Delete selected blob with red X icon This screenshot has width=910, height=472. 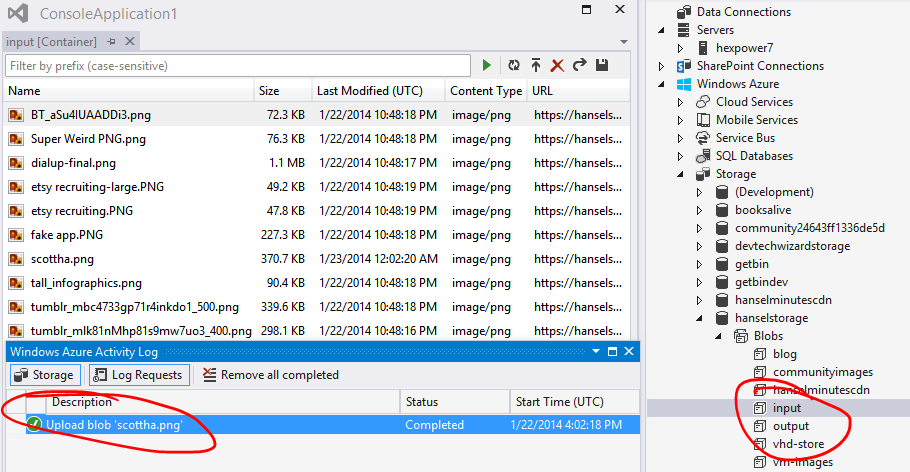click(x=557, y=66)
